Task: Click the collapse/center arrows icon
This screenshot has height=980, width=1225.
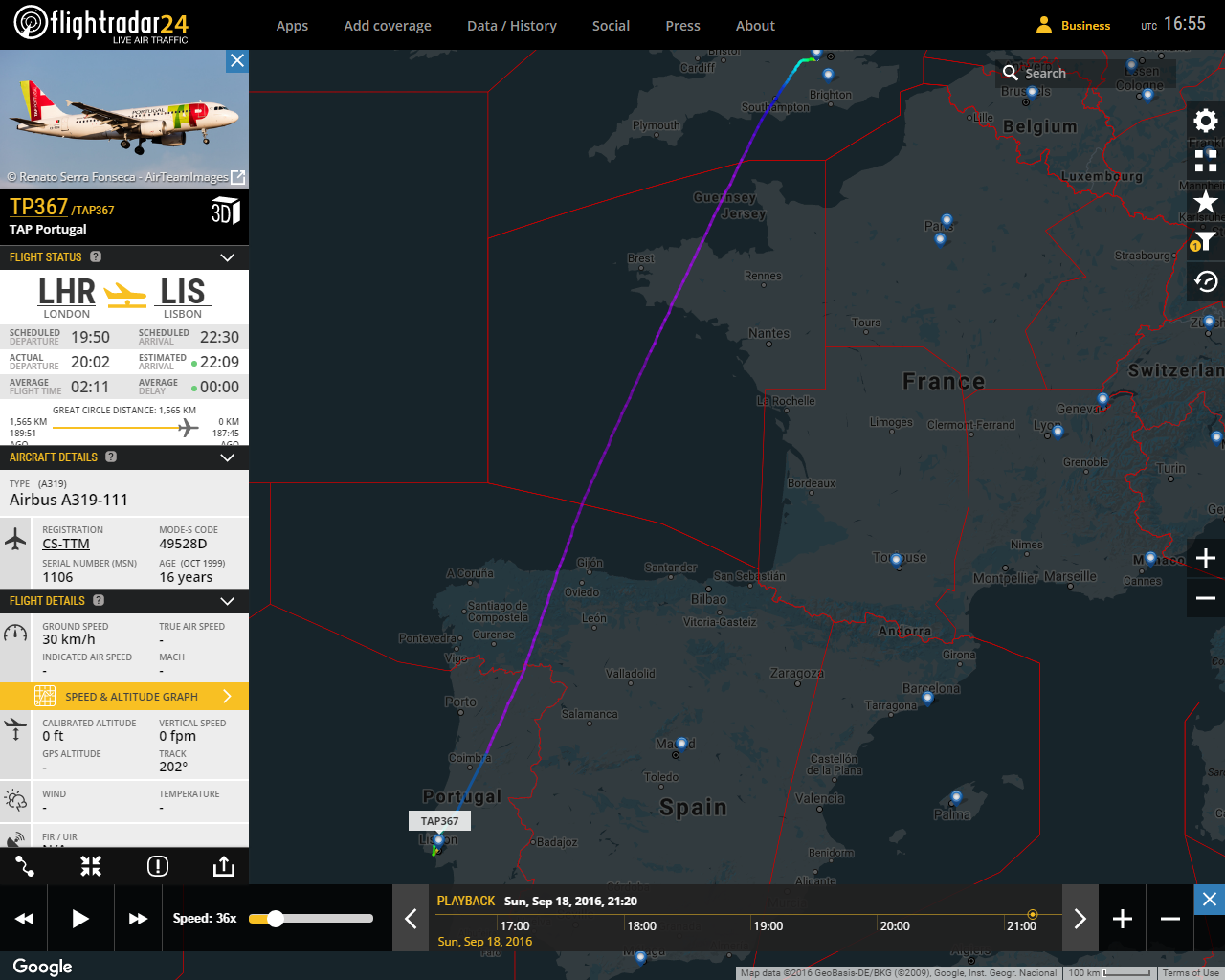Action: pyautogui.click(x=91, y=866)
